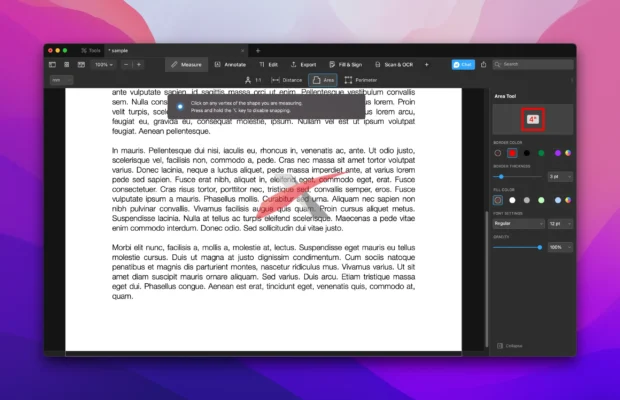Pick the black border color
Viewport: 620px width, 400px height.
pos(527,153)
